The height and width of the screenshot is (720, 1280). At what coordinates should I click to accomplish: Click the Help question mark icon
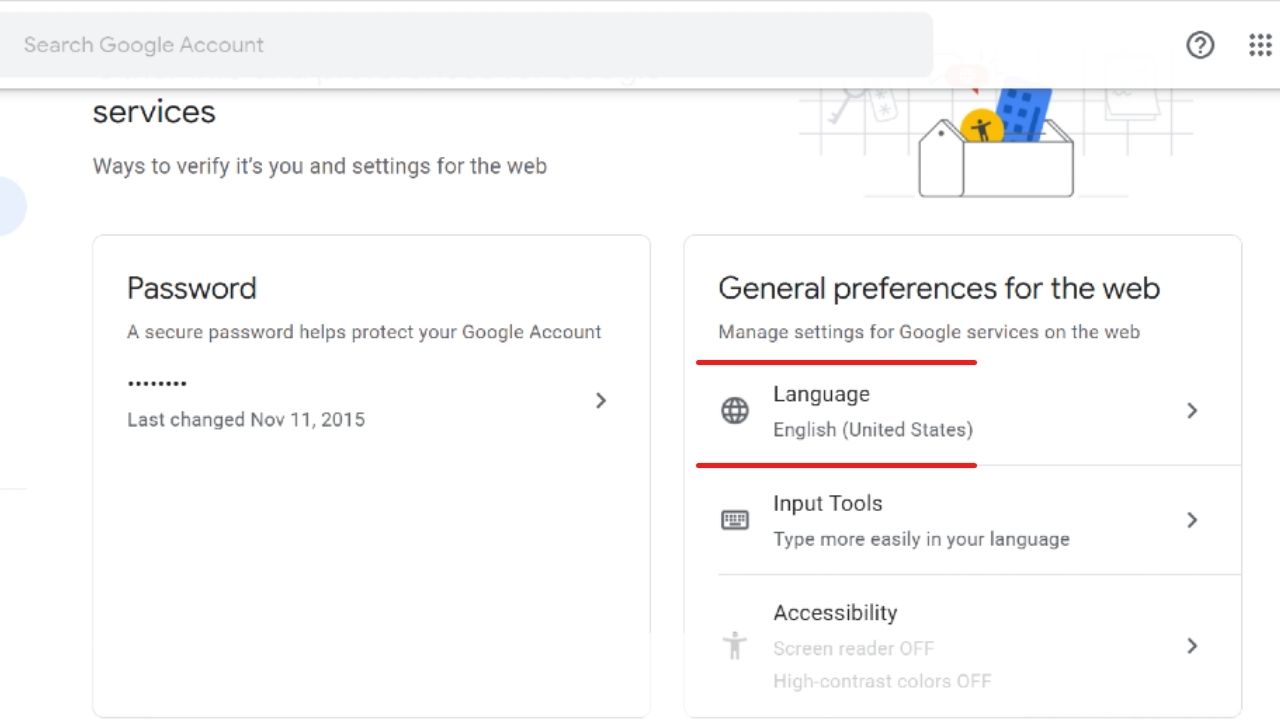1200,45
